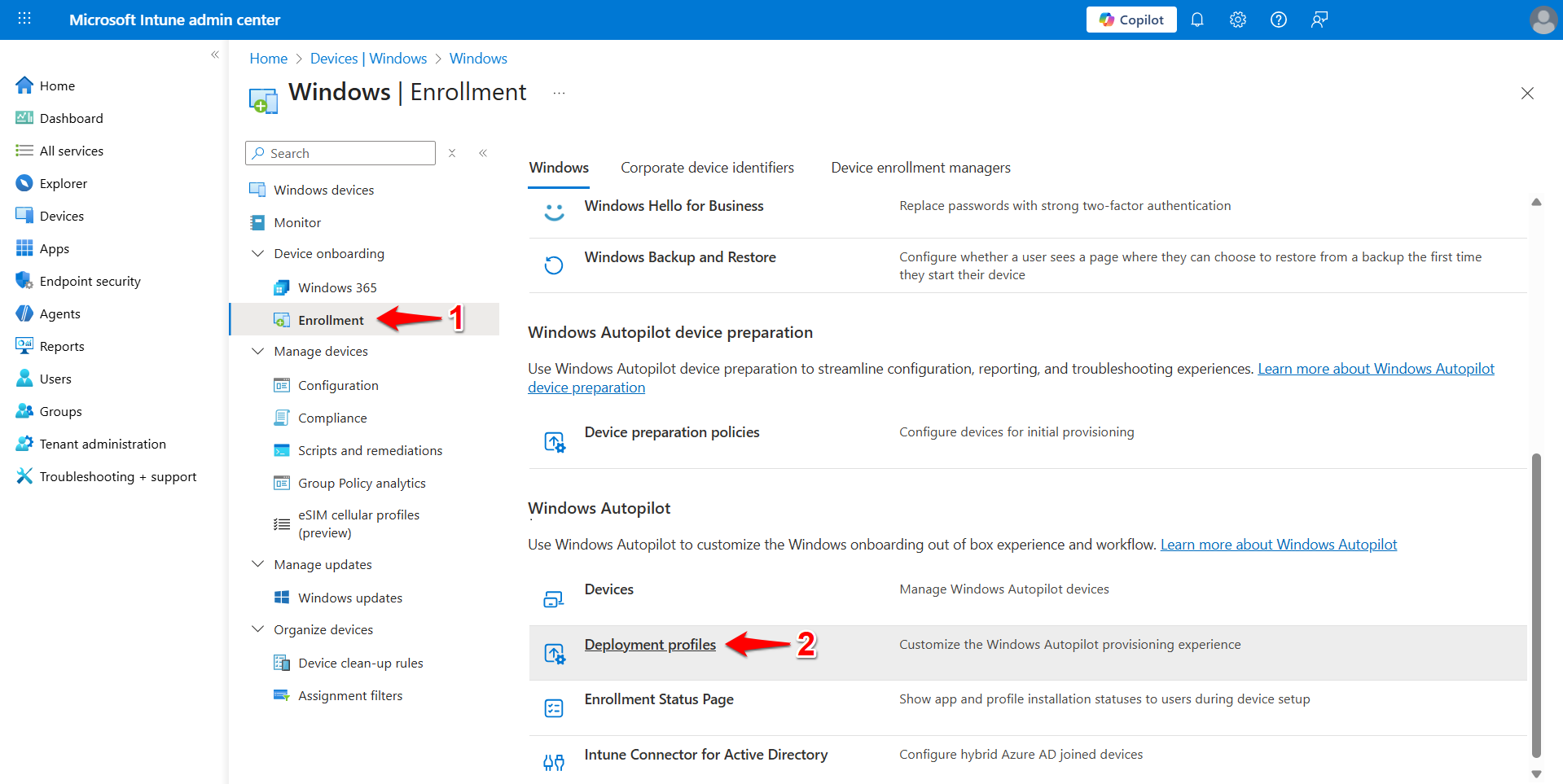Collapse the Manage devices section

(x=258, y=351)
